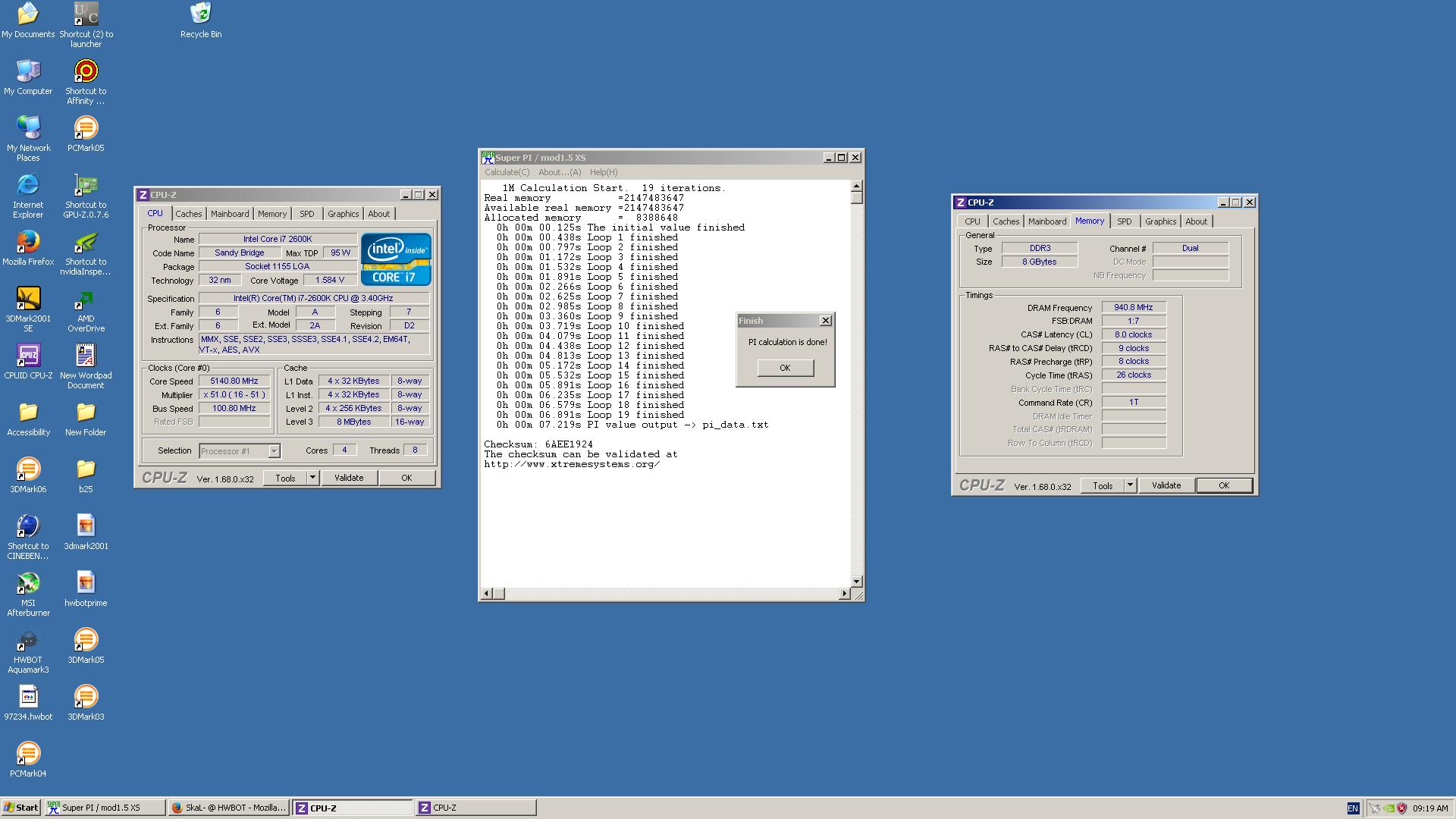Open the 3dmark2001 file icon

86,532
